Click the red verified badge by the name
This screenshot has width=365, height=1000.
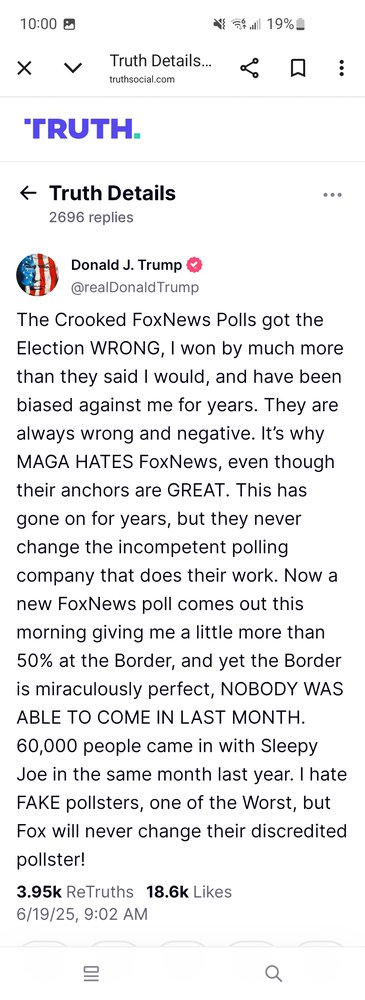click(194, 265)
